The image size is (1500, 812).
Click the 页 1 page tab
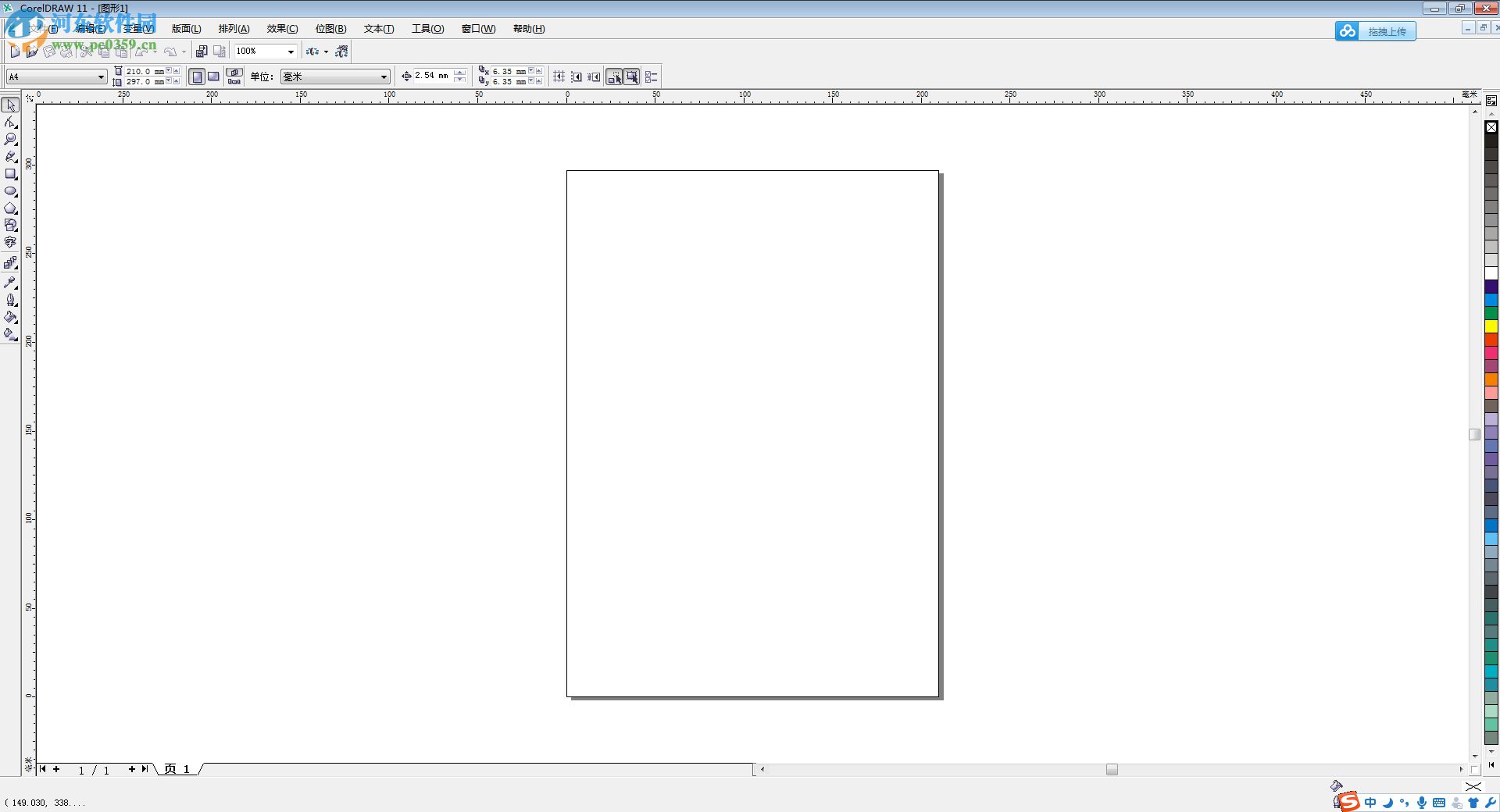(x=176, y=770)
